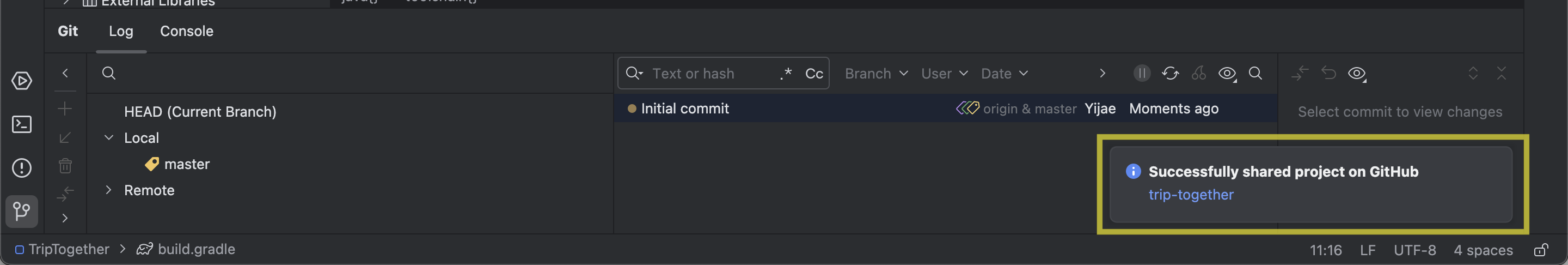Click the Refresh log icon

coord(1170,73)
